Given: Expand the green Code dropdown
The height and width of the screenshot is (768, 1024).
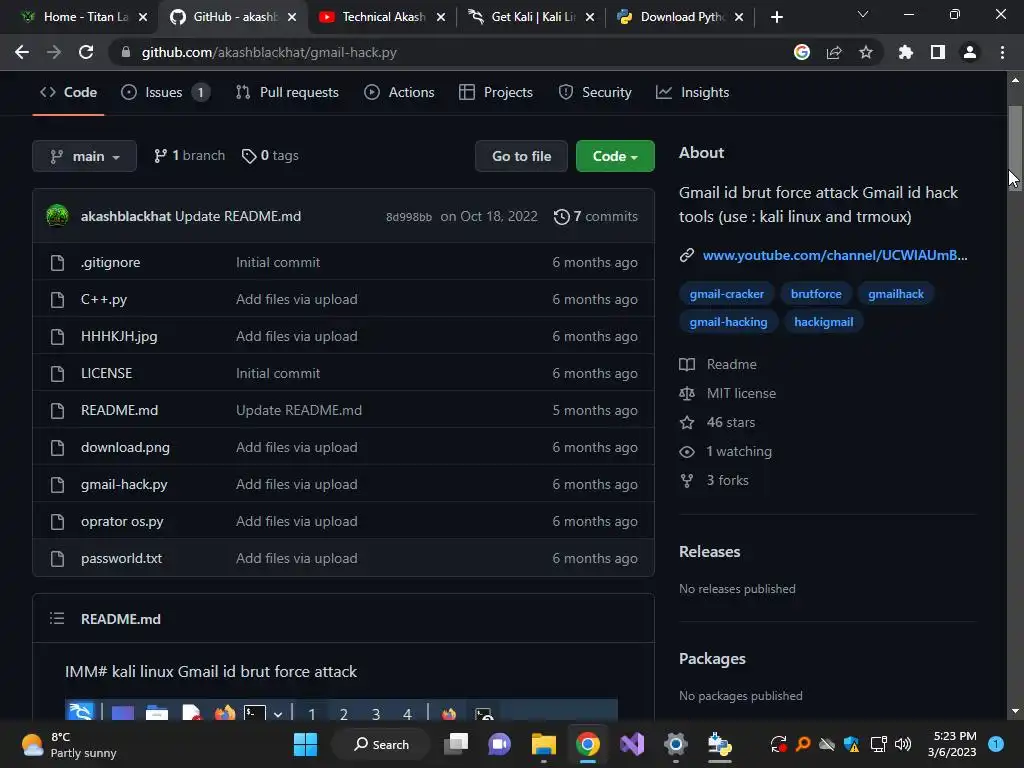Looking at the screenshot, I should click(615, 156).
